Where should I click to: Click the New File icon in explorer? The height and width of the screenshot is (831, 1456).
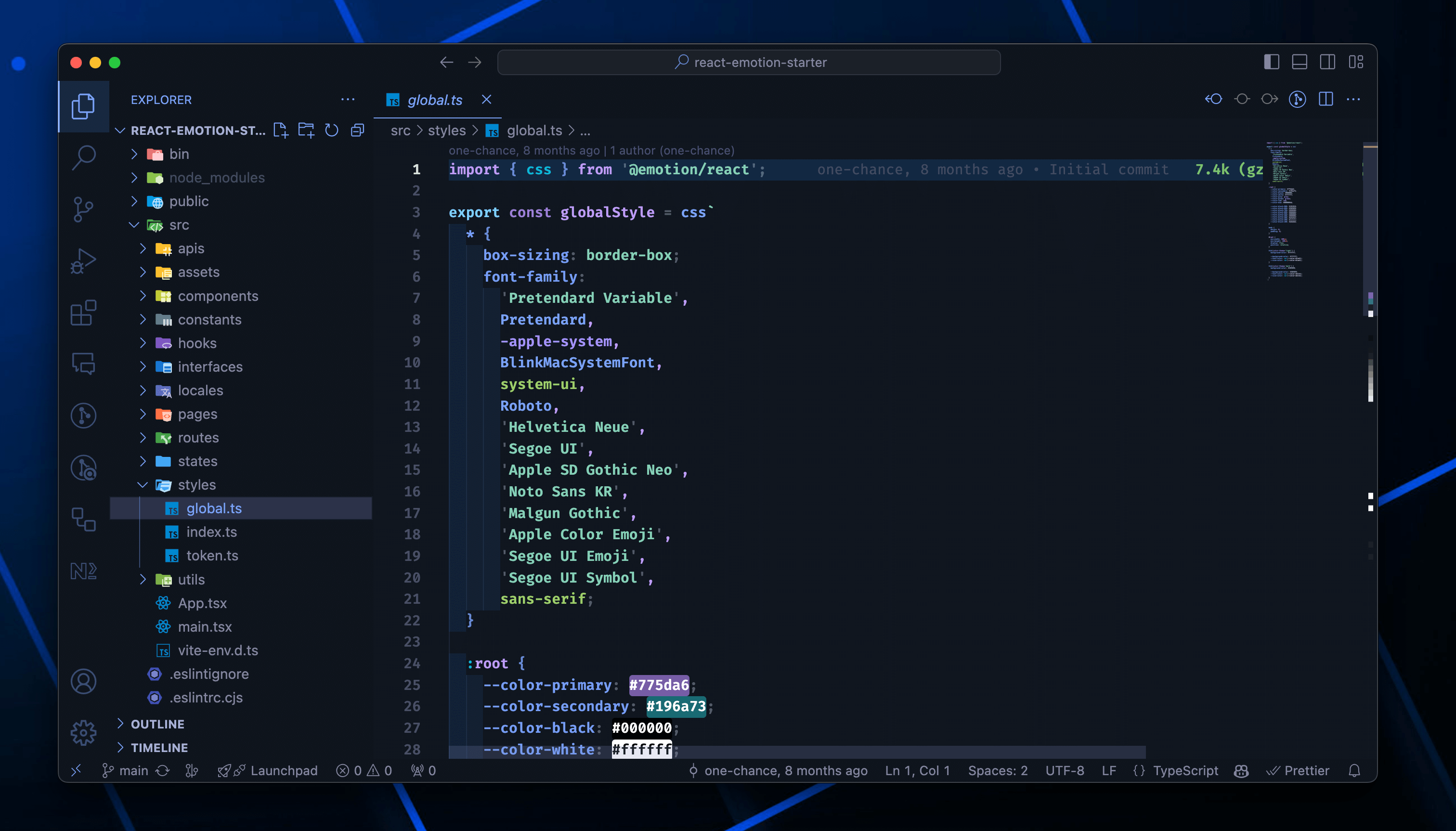tap(280, 130)
